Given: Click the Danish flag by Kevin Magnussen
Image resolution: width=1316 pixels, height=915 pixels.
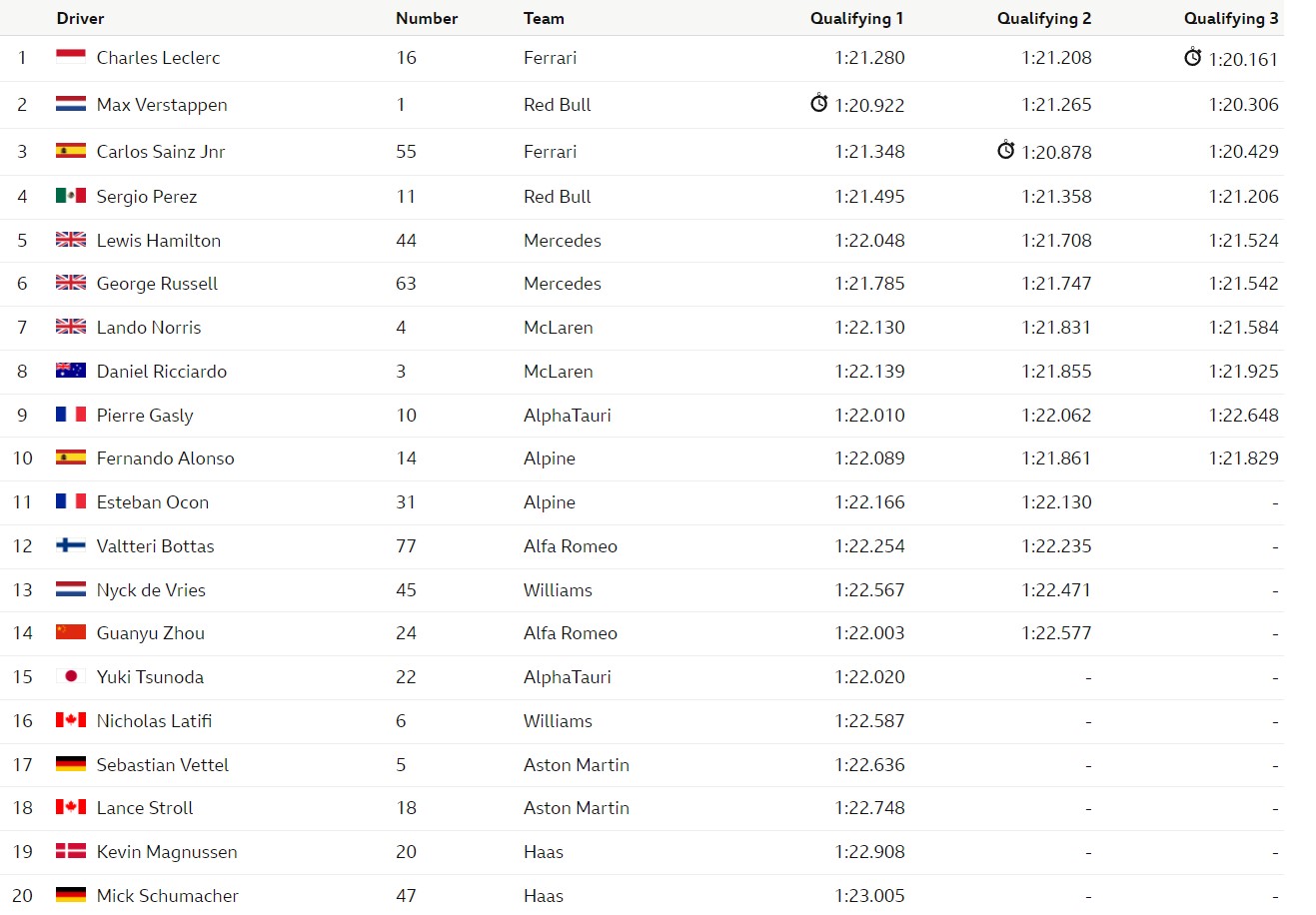Looking at the screenshot, I should [x=71, y=851].
